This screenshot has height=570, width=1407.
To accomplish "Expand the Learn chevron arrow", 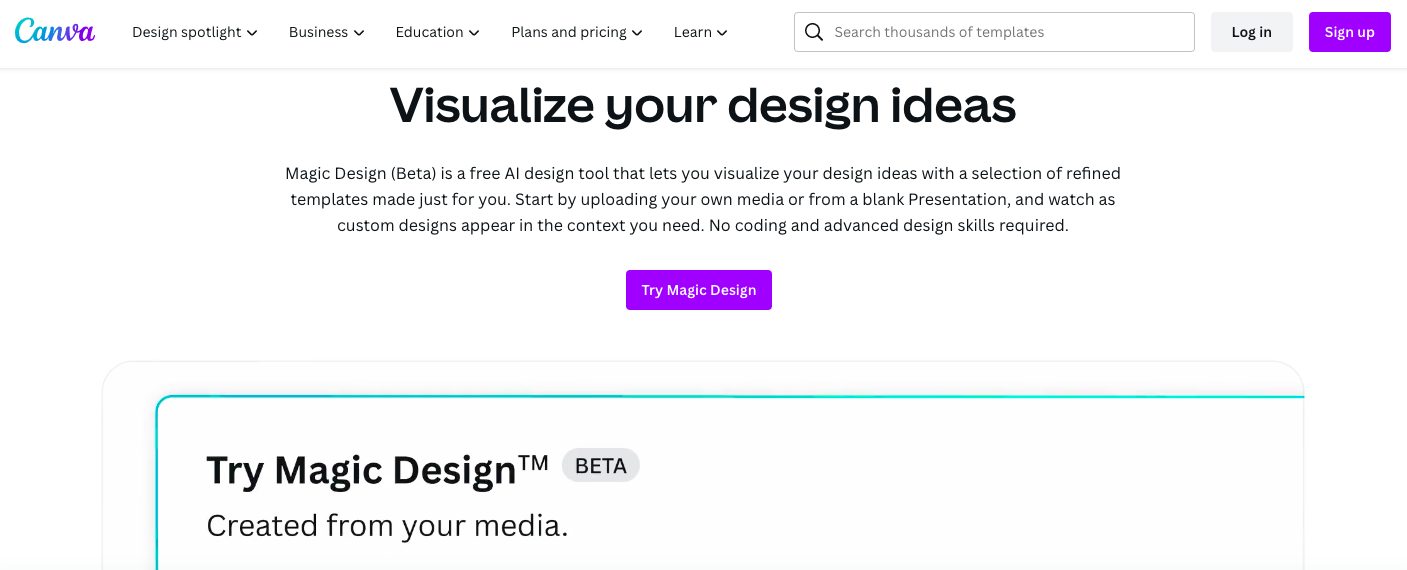I will tap(722, 33).
